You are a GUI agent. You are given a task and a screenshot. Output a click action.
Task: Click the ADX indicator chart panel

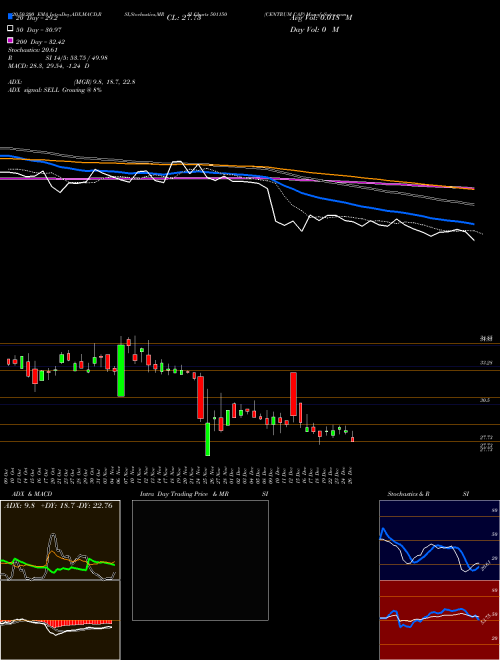[60, 540]
